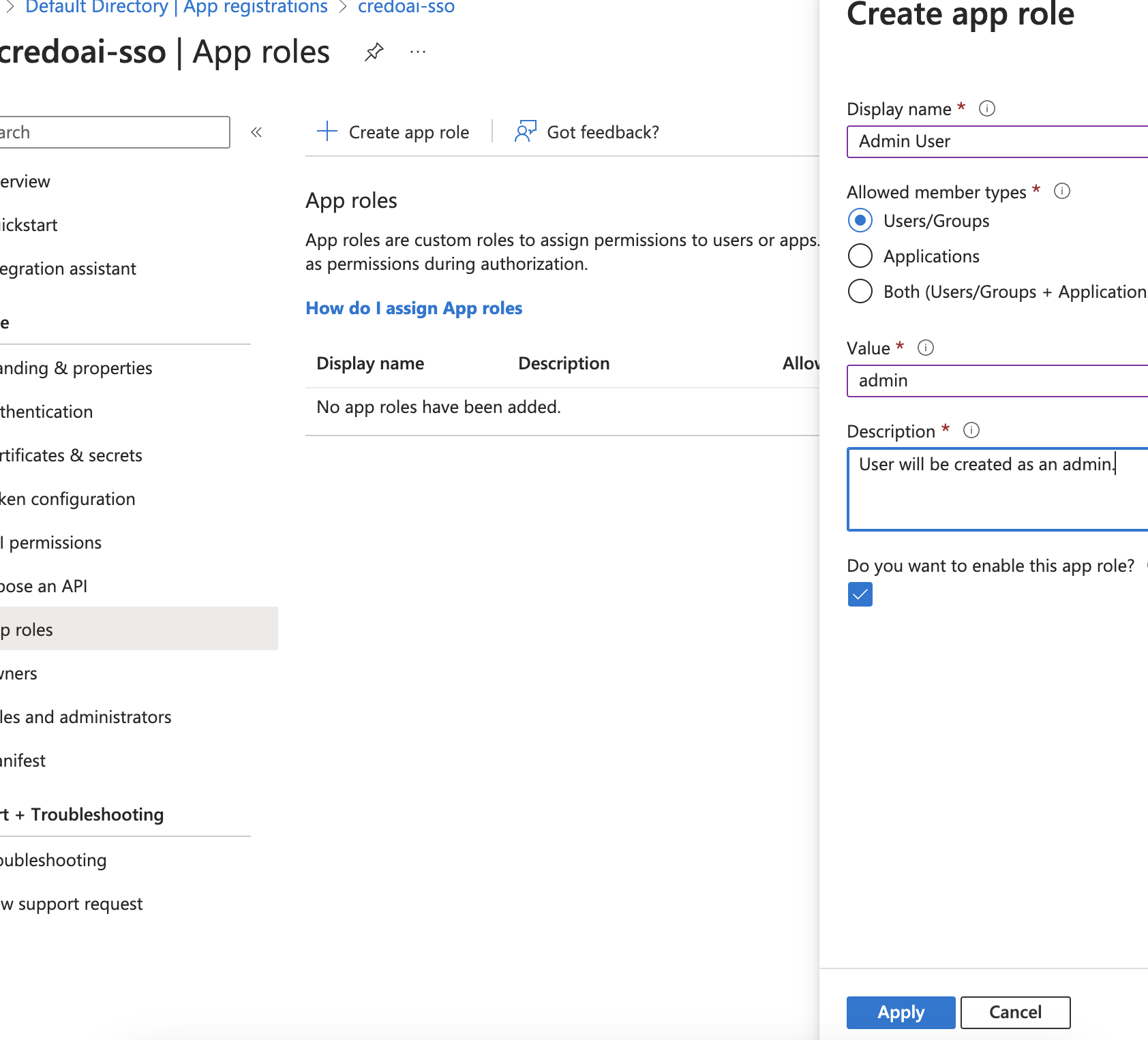The width and height of the screenshot is (1148, 1040).
Task: Select Applications member type
Action: 860,256
